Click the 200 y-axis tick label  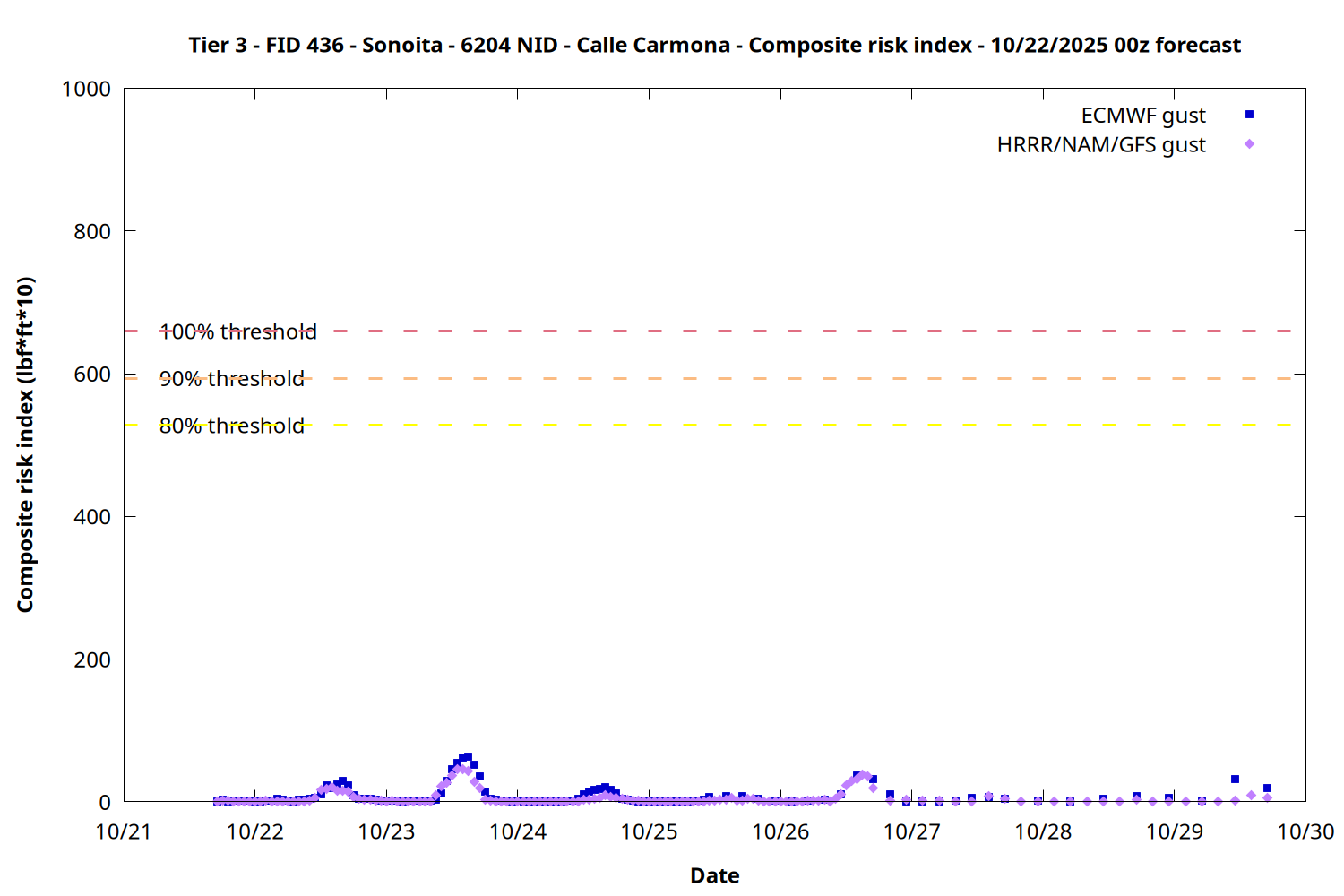pos(92,659)
